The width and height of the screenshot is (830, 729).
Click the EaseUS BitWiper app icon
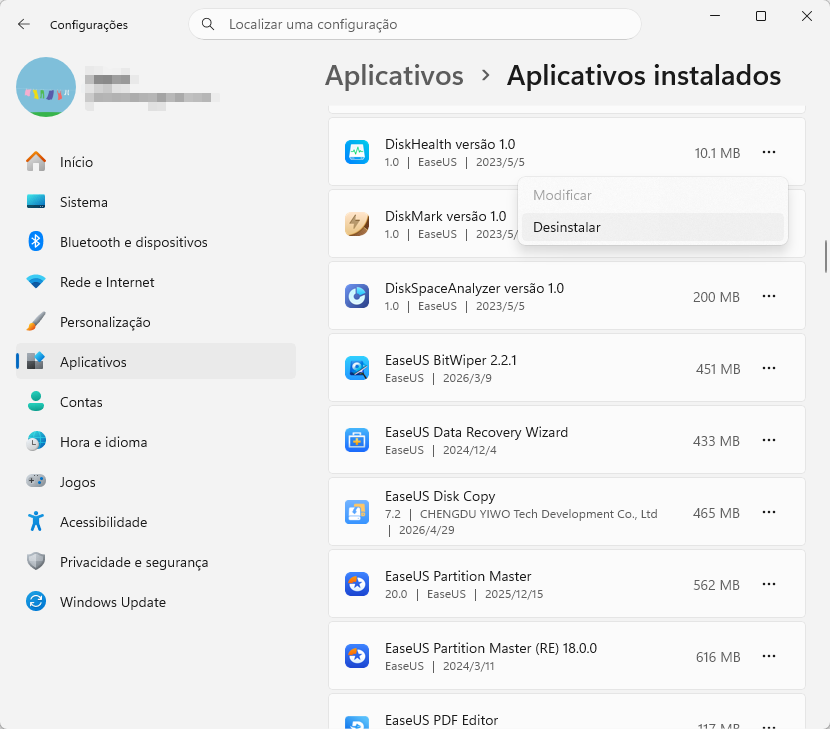tap(357, 368)
